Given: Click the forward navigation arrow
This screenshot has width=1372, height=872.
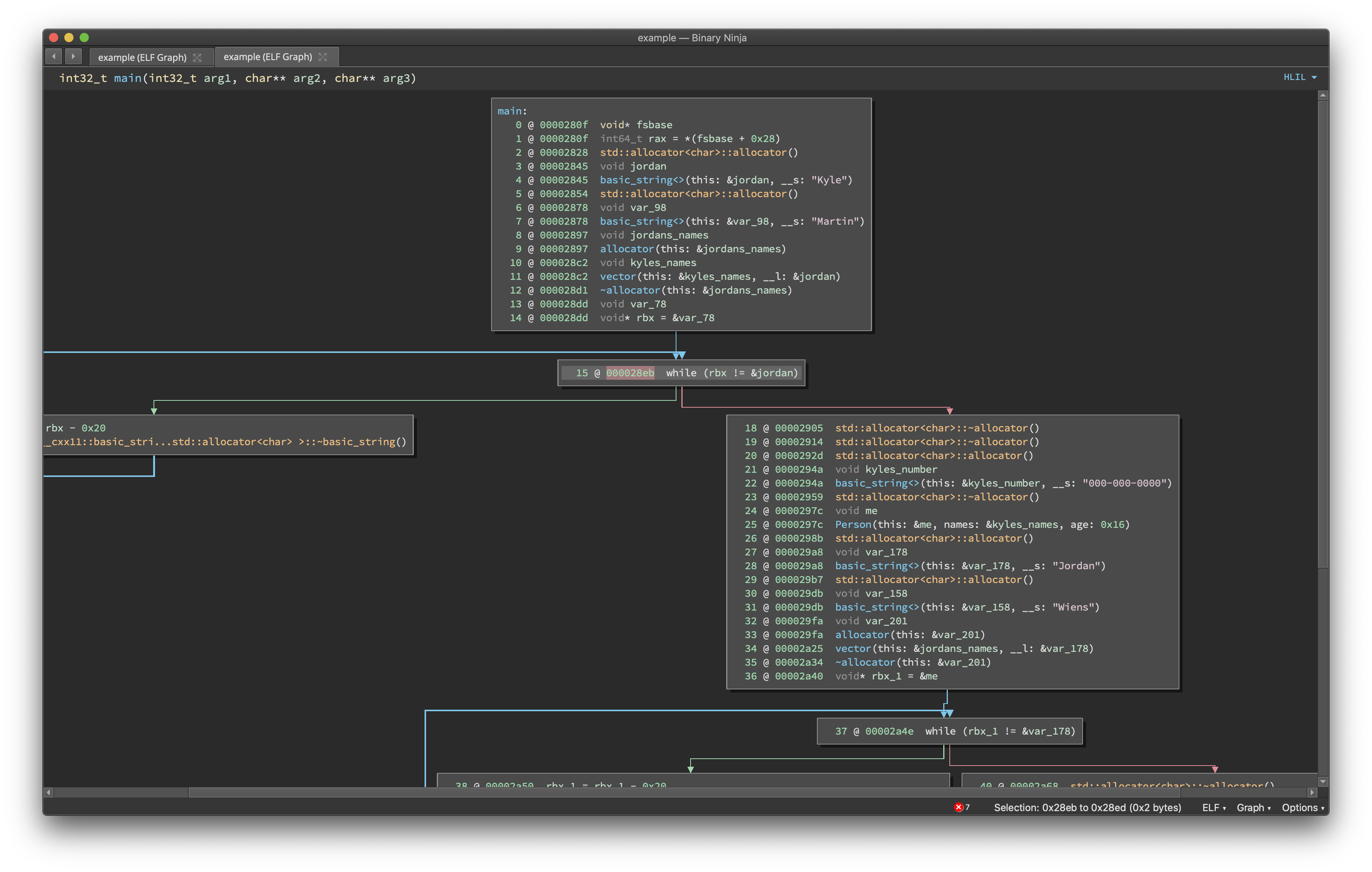Looking at the screenshot, I should tap(73, 56).
